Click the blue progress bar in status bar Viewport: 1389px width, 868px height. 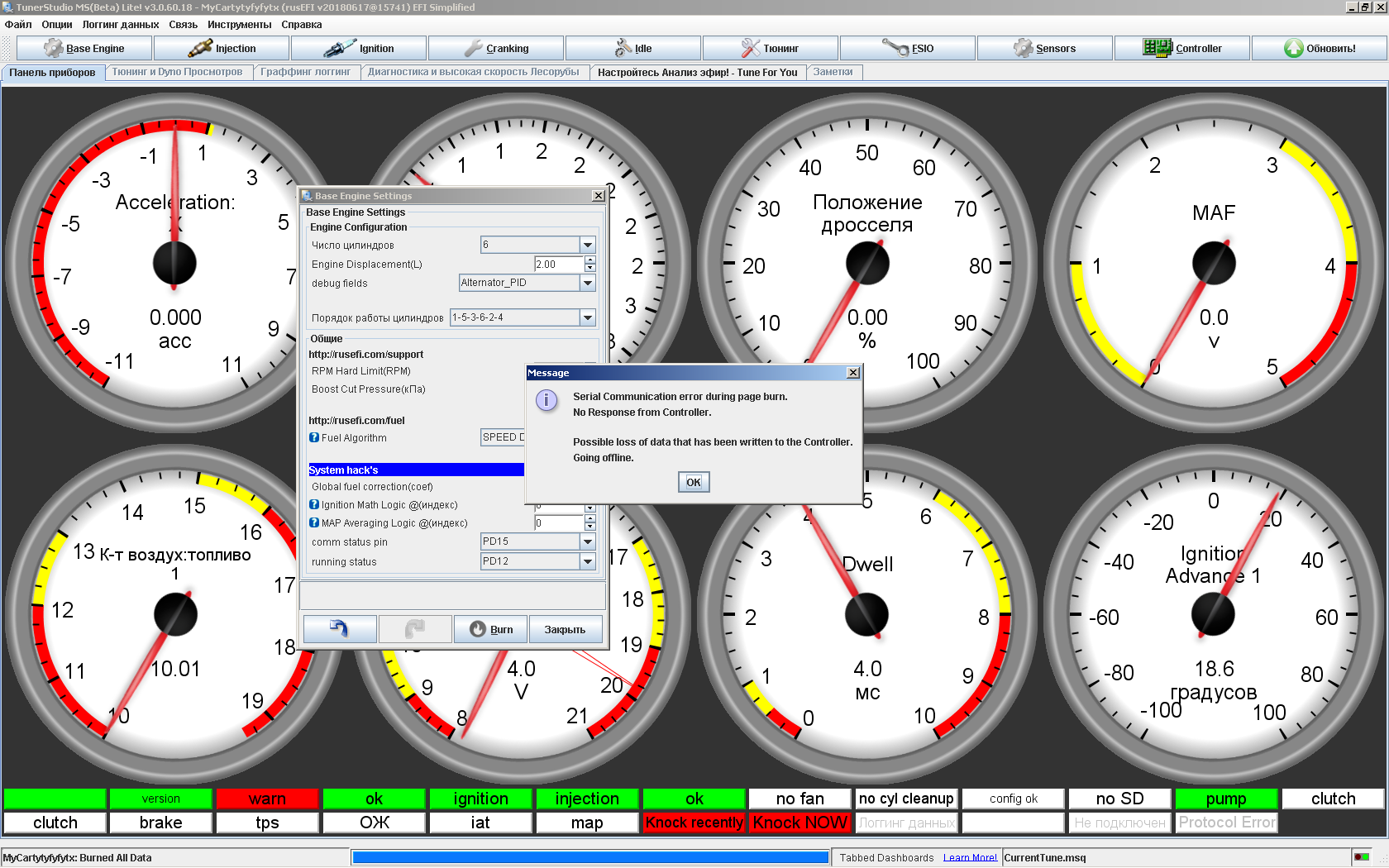click(590, 857)
